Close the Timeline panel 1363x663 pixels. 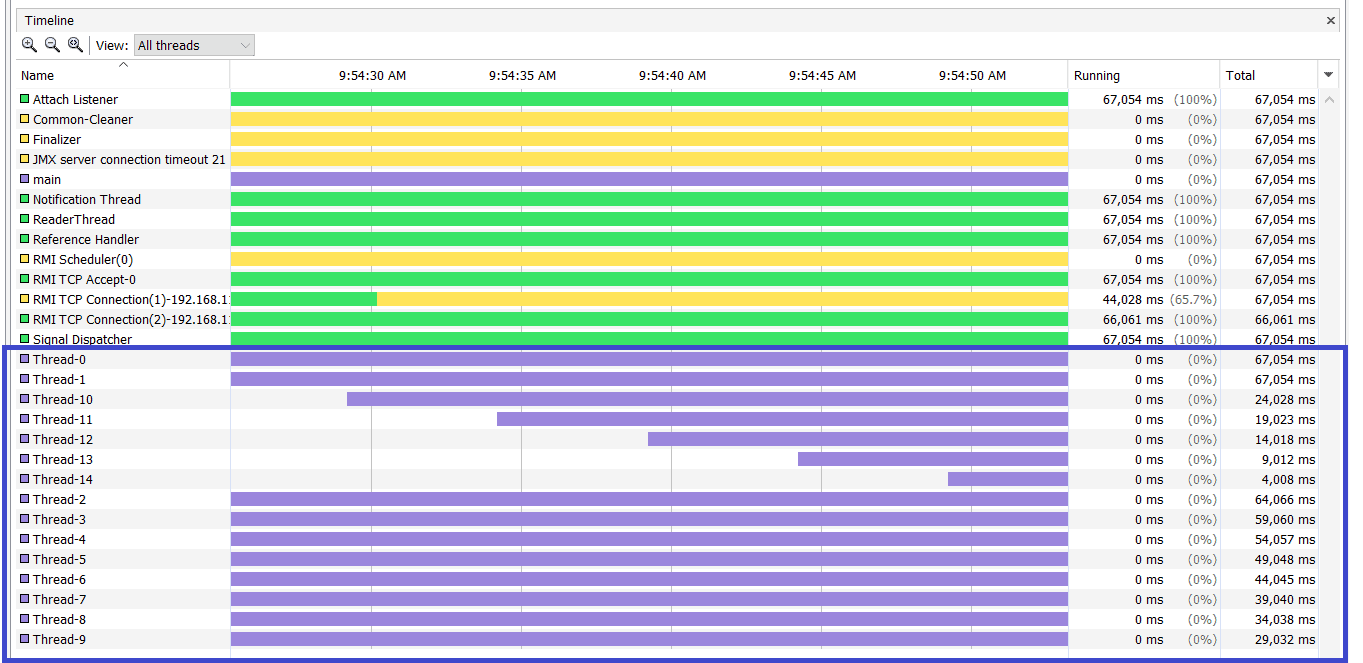[1331, 20]
